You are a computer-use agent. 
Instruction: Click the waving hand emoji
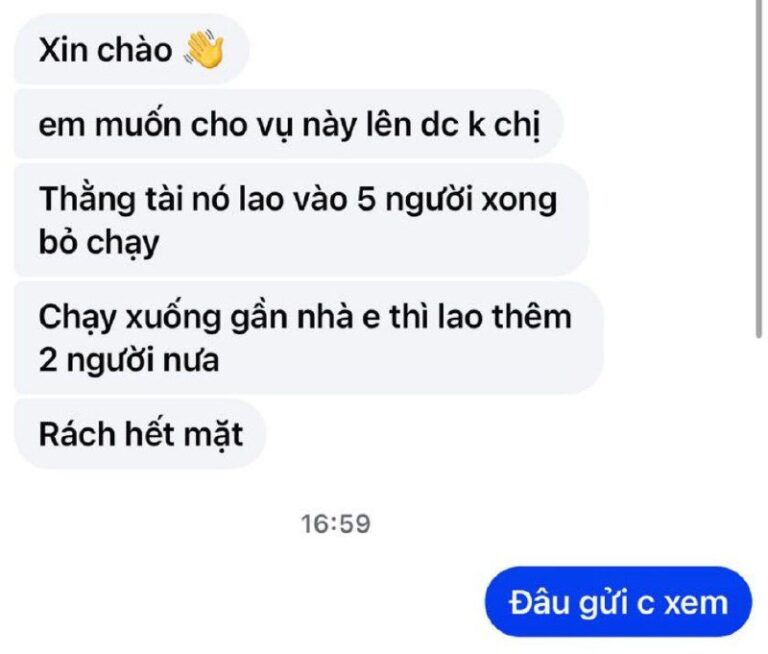pos(204,49)
